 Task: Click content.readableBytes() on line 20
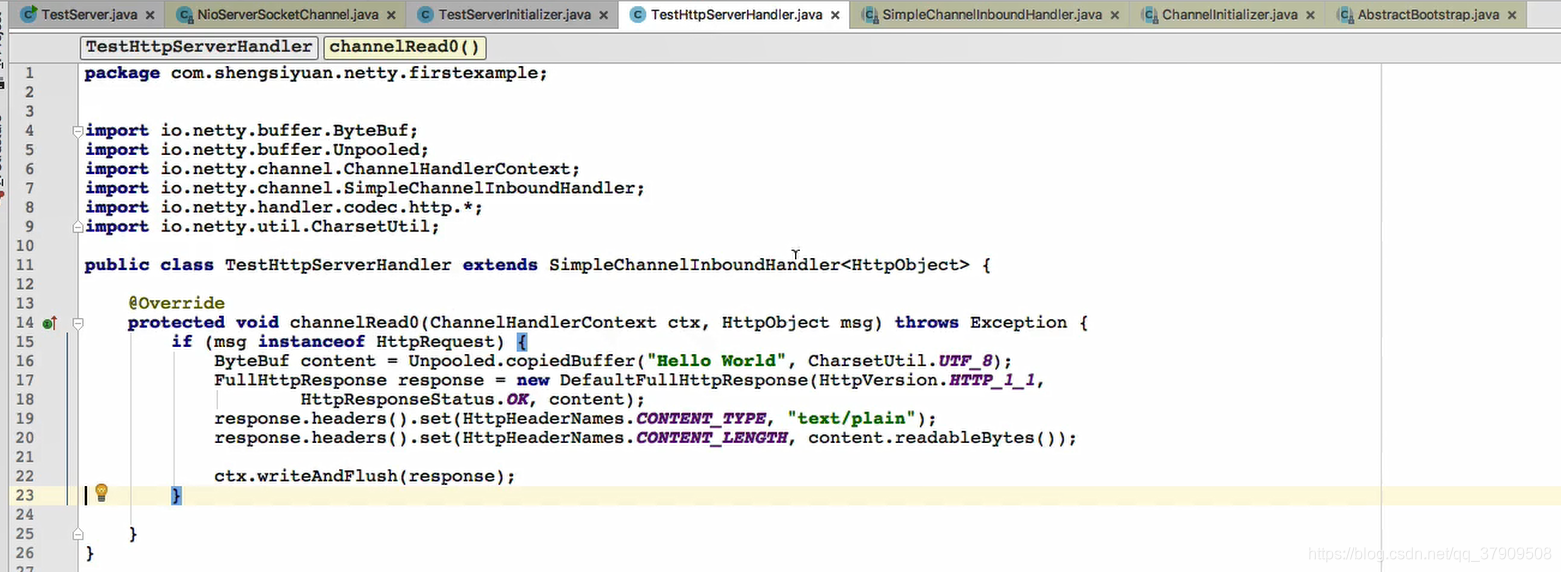click(x=938, y=438)
